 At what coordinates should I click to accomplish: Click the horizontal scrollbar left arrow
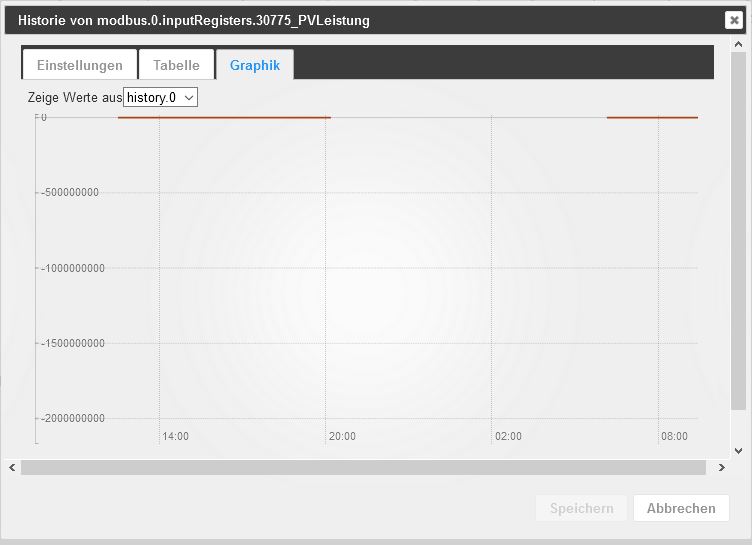(x=12, y=467)
